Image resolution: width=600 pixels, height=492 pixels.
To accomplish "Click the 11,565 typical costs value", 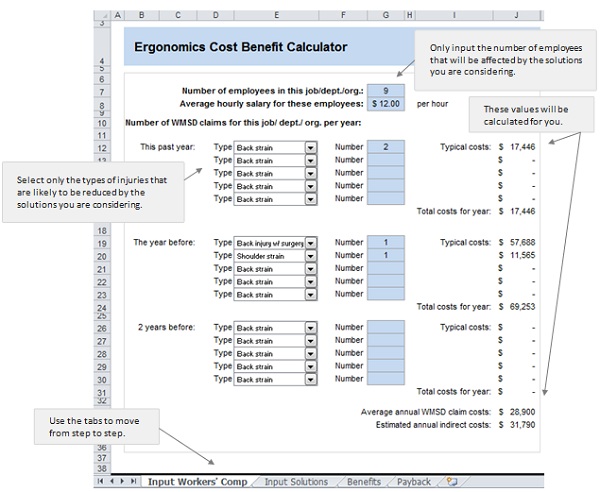I will tap(522, 255).
